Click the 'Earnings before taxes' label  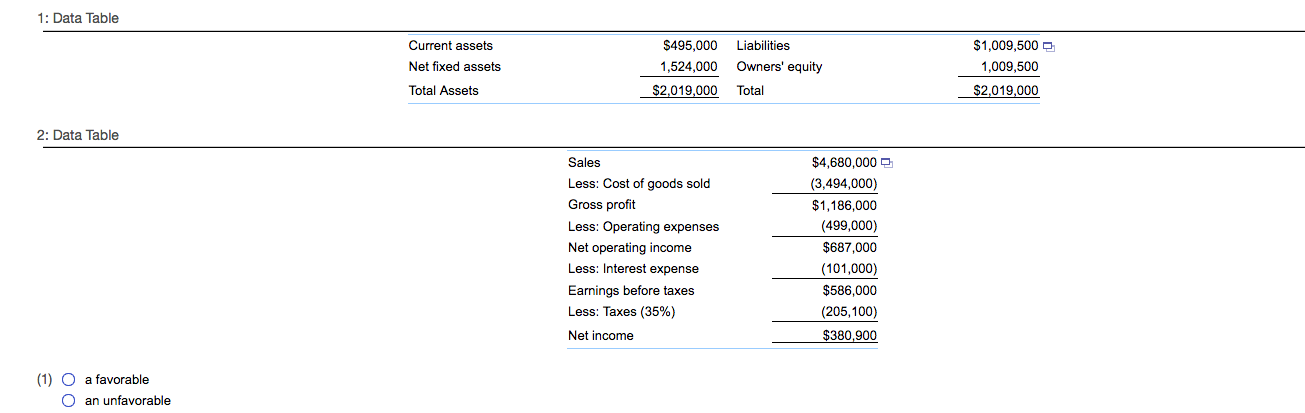631,291
